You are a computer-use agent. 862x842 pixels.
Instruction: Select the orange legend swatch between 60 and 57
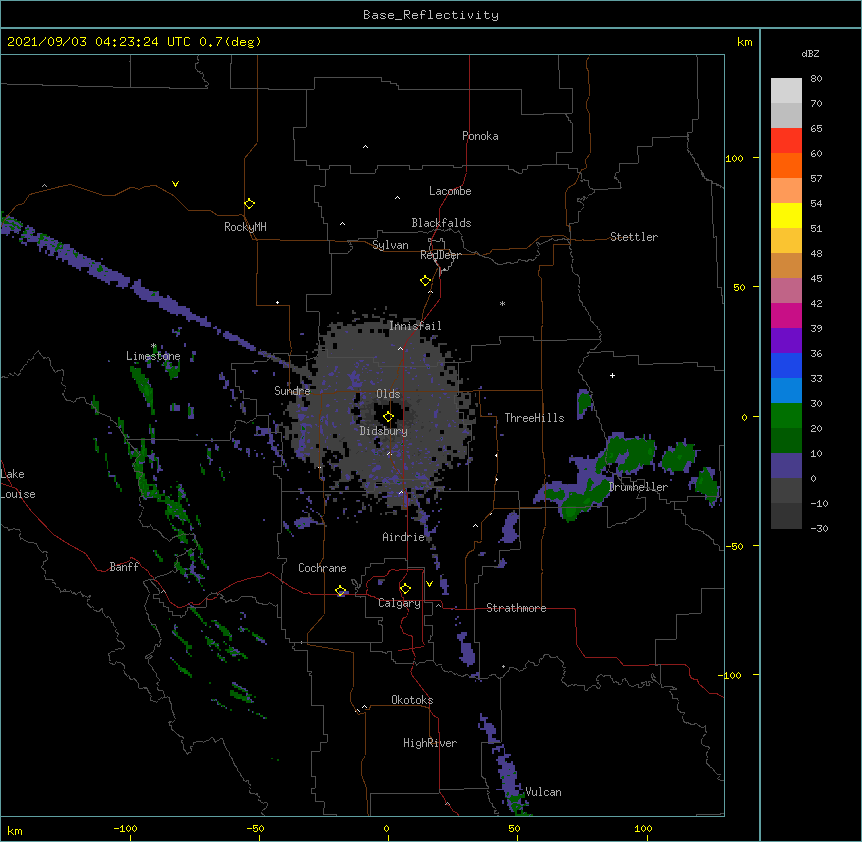click(x=786, y=165)
